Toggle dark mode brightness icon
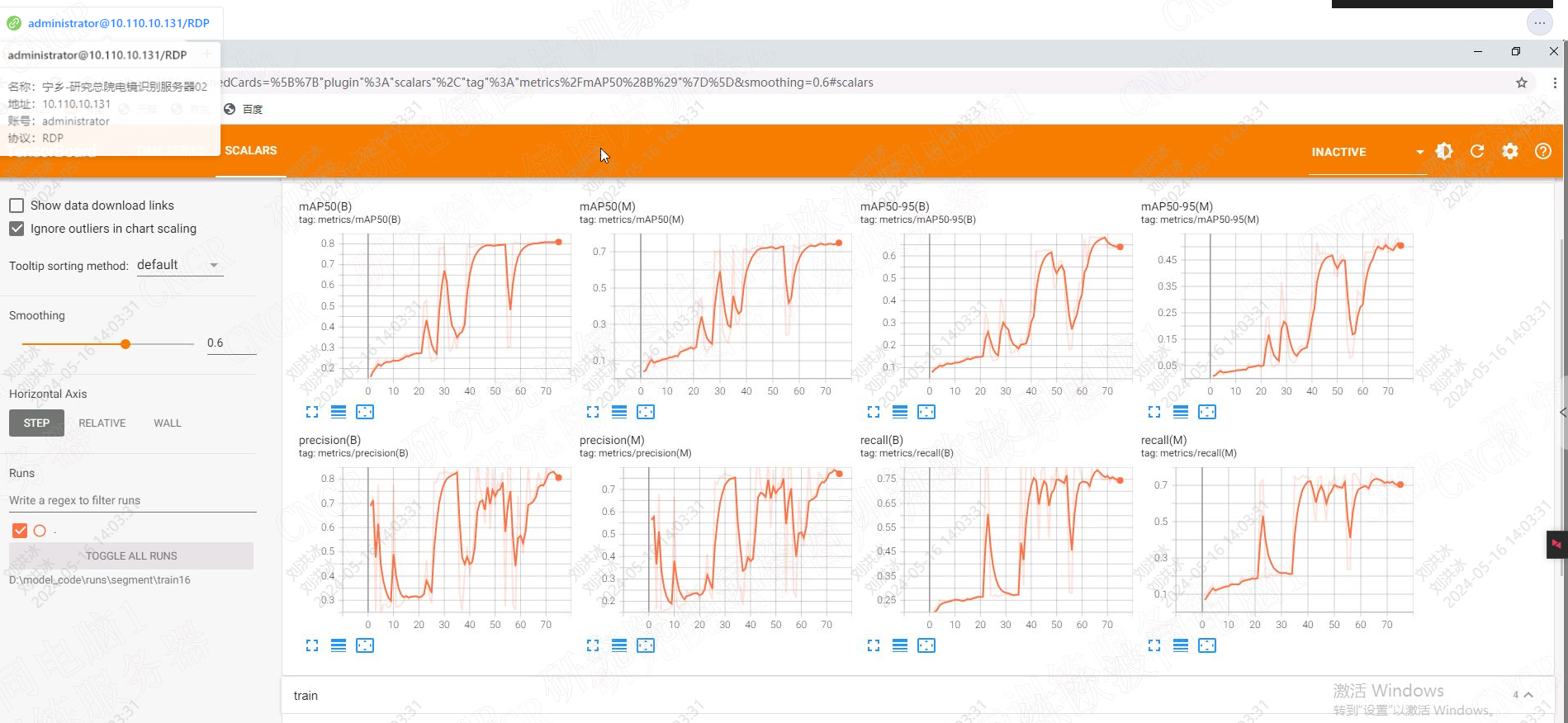The width and height of the screenshot is (1568, 723). (1444, 151)
